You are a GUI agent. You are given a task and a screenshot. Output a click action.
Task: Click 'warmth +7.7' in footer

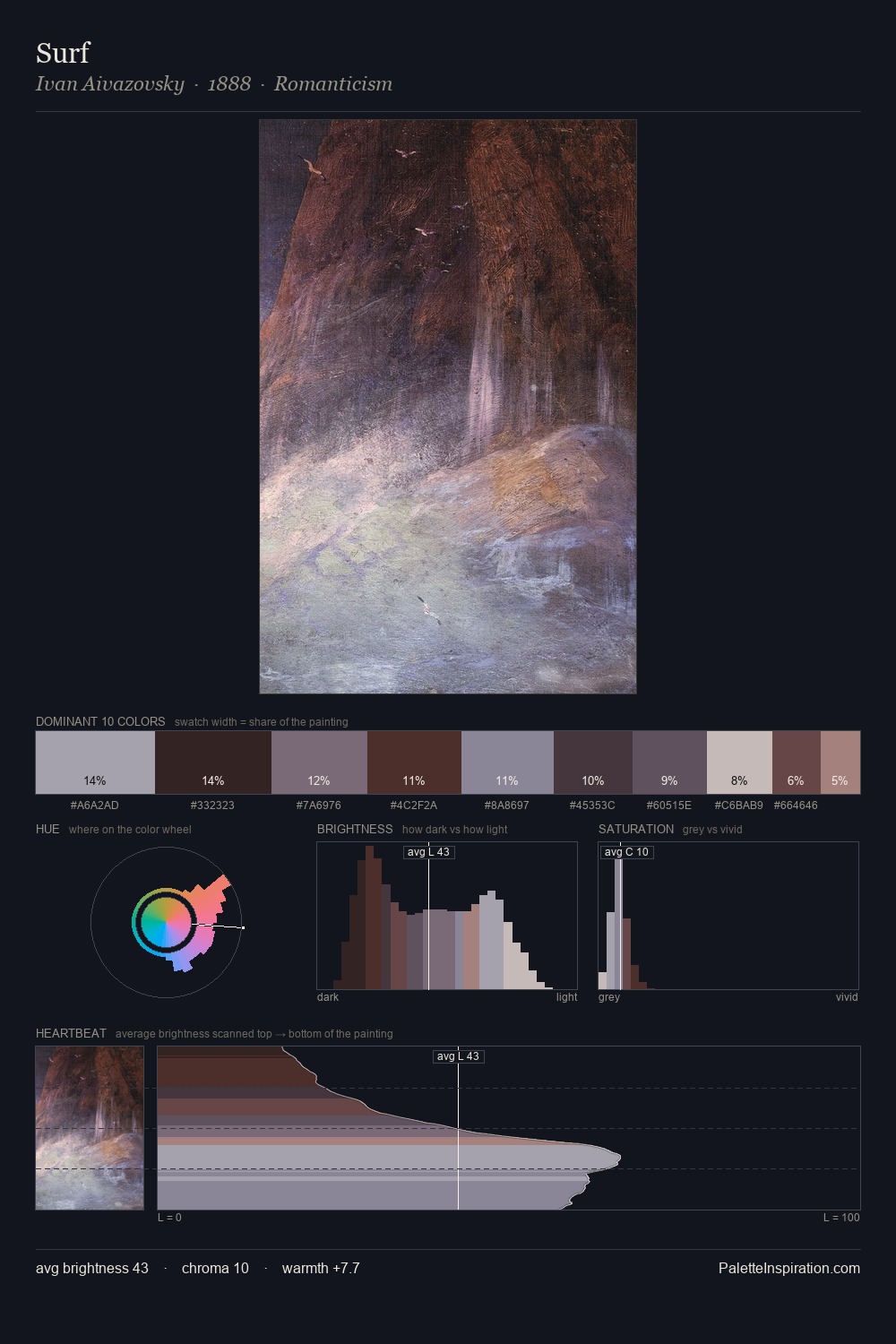321,1268
